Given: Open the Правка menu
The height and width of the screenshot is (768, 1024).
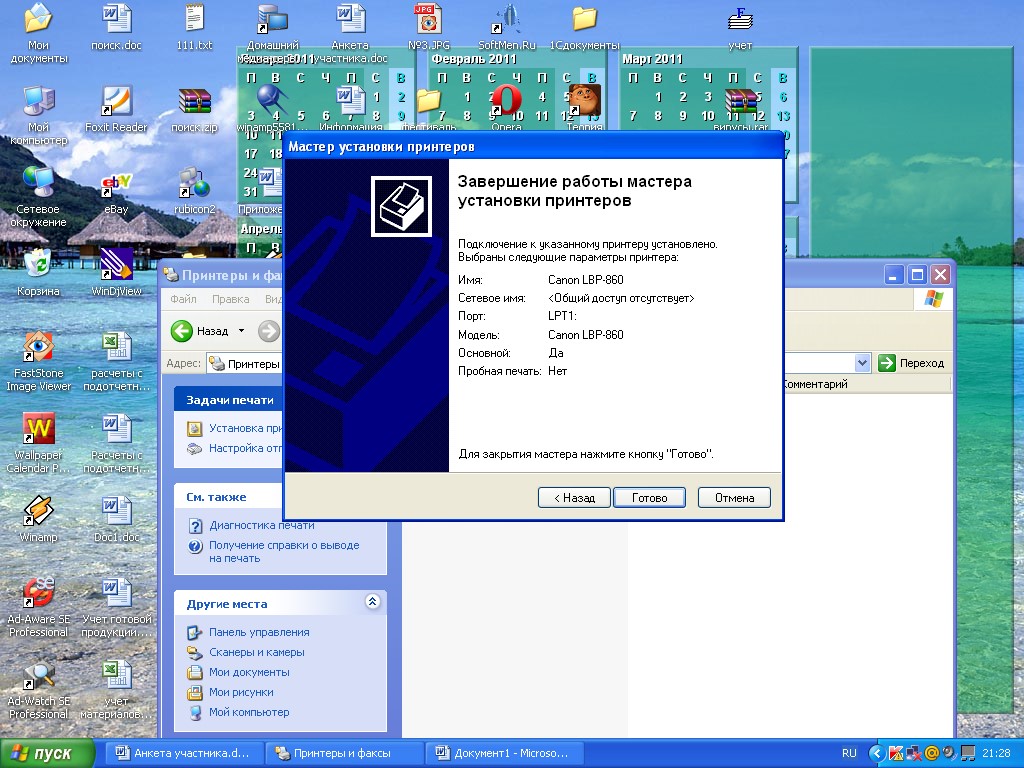Looking at the screenshot, I should (230, 299).
